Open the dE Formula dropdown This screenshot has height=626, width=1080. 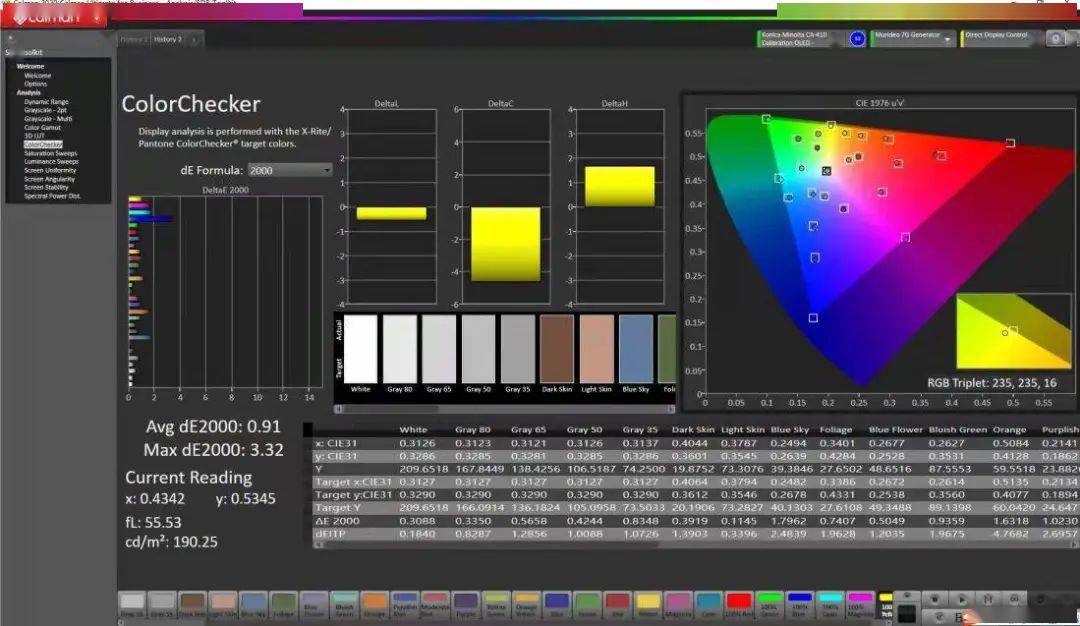[290, 170]
